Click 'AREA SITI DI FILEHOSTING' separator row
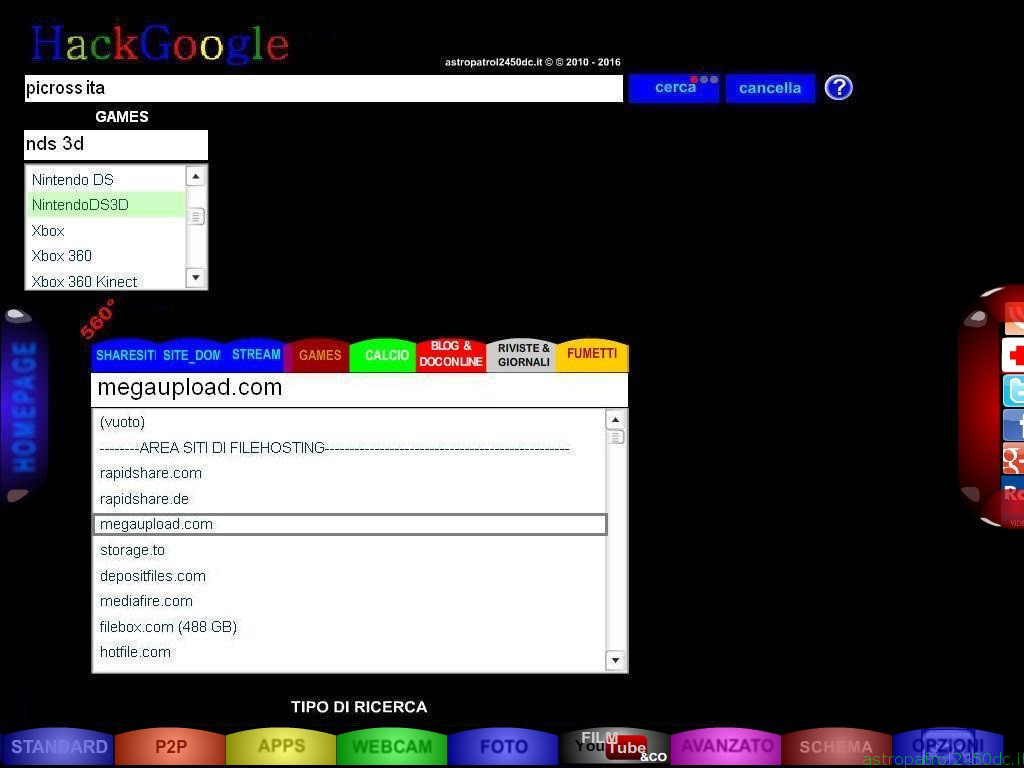1024x768 pixels. pyautogui.click(x=350, y=448)
